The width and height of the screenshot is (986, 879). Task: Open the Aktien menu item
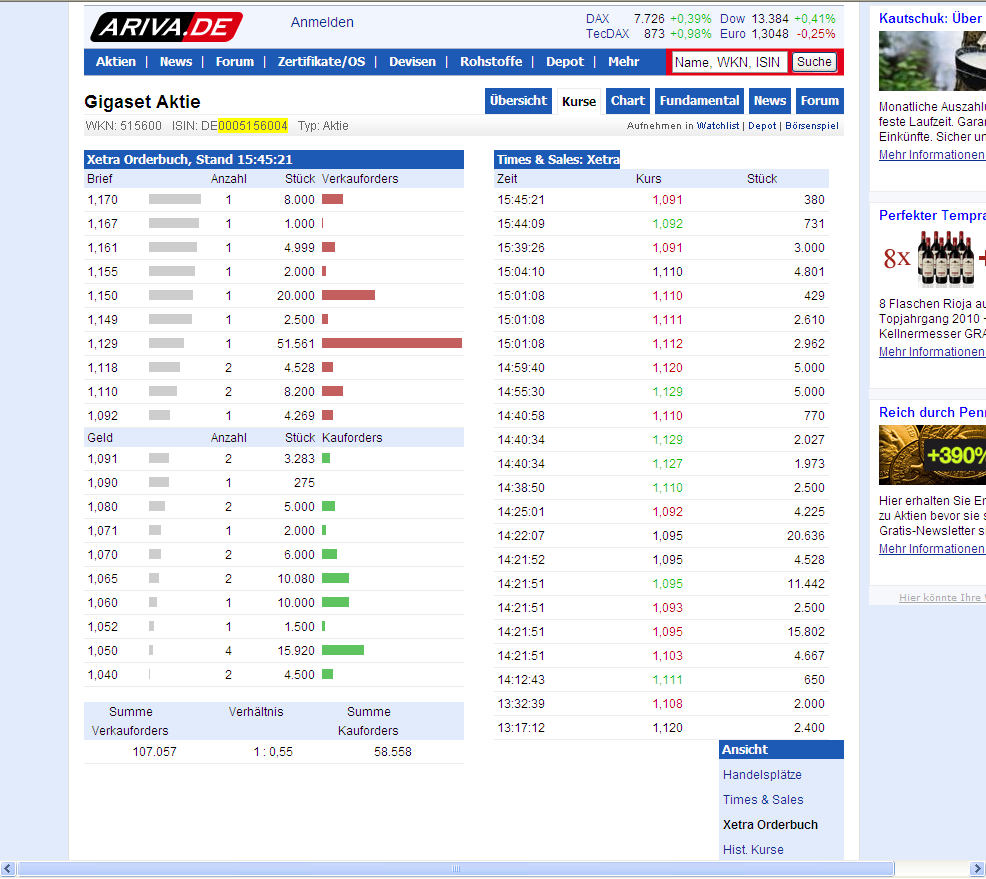116,62
